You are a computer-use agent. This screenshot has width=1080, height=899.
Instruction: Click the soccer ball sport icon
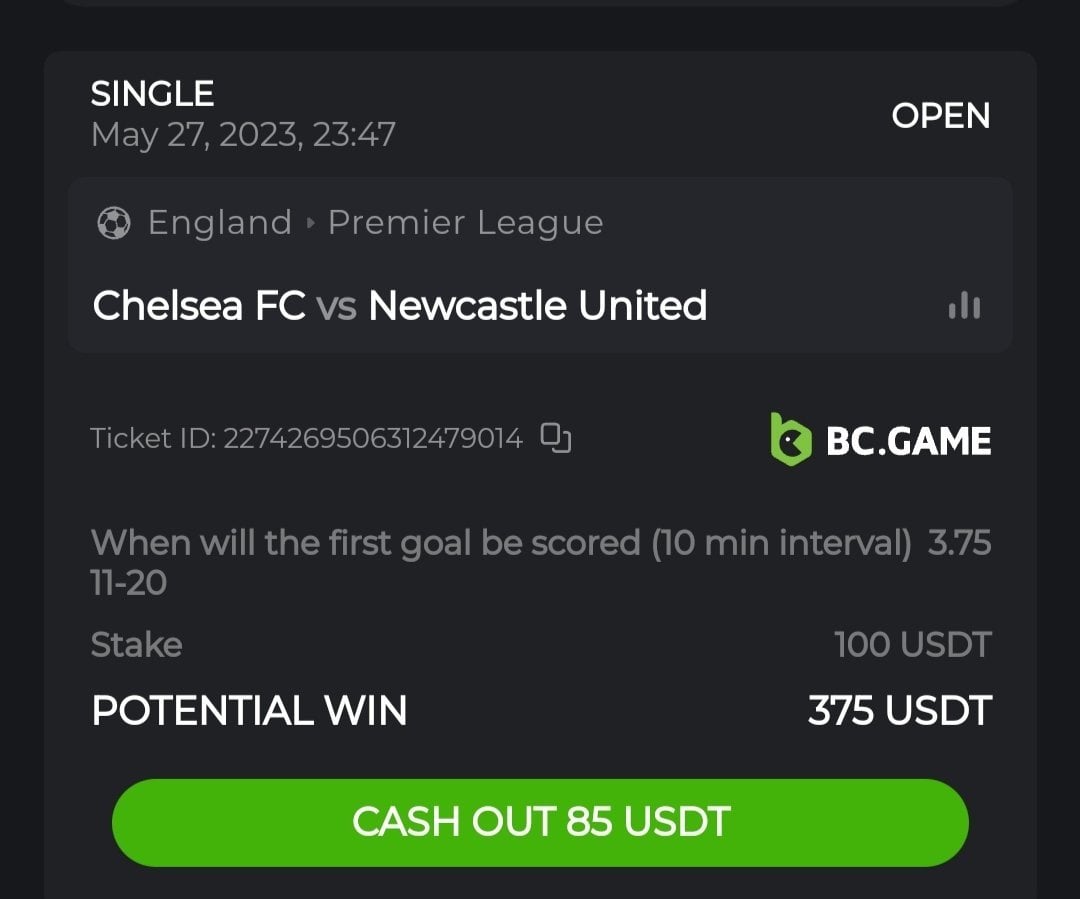(x=113, y=222)
